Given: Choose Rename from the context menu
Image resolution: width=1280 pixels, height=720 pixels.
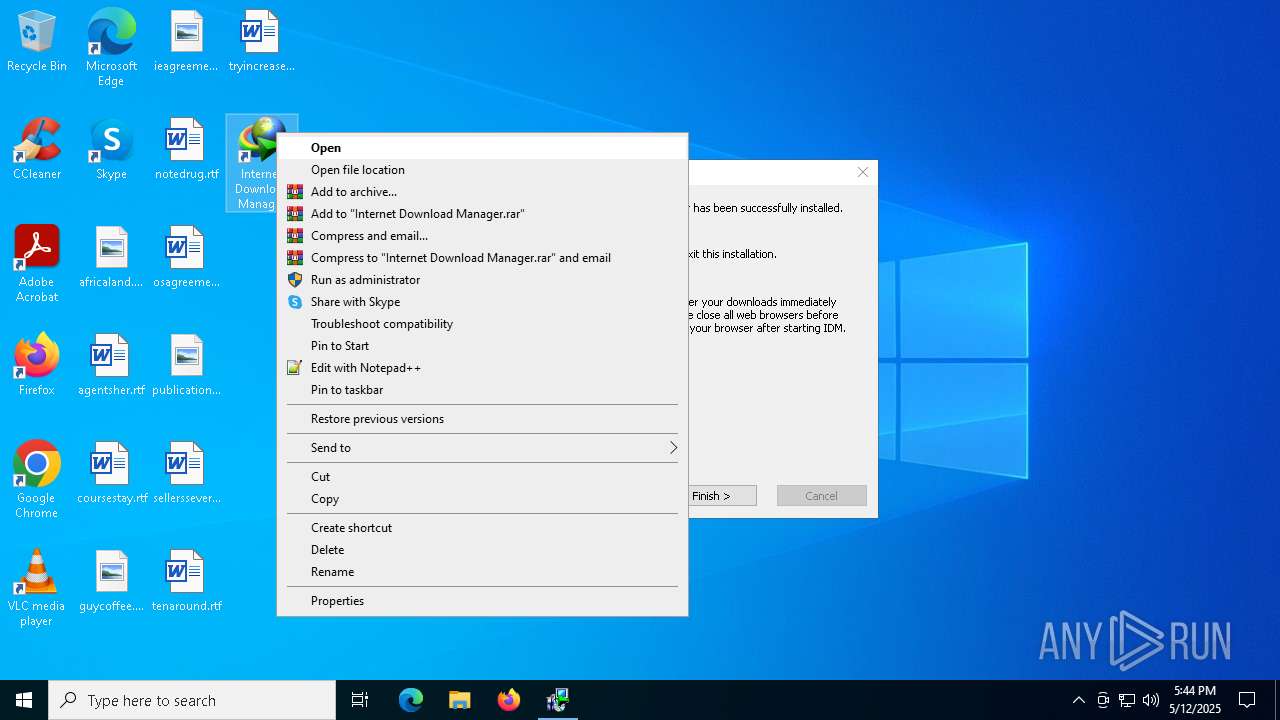Looking at the screenshot, I should pos(482,572).
